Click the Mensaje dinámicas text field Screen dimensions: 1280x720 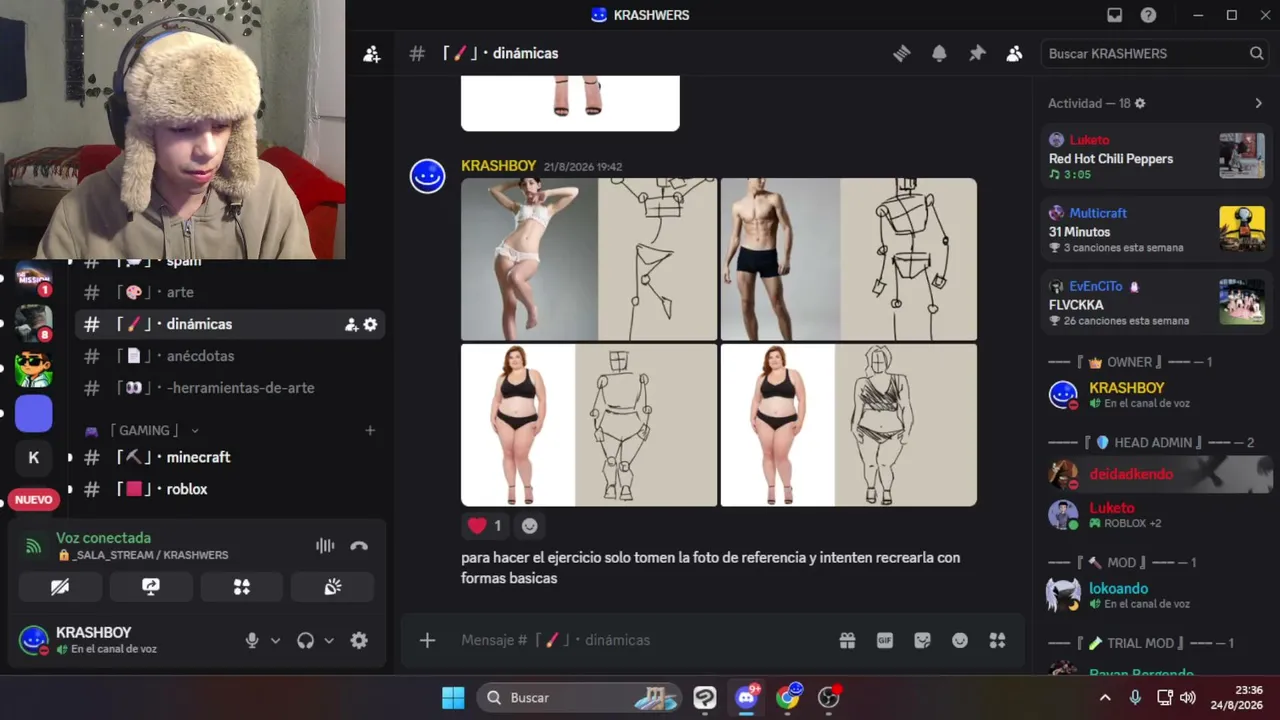(x=640, y=640)
